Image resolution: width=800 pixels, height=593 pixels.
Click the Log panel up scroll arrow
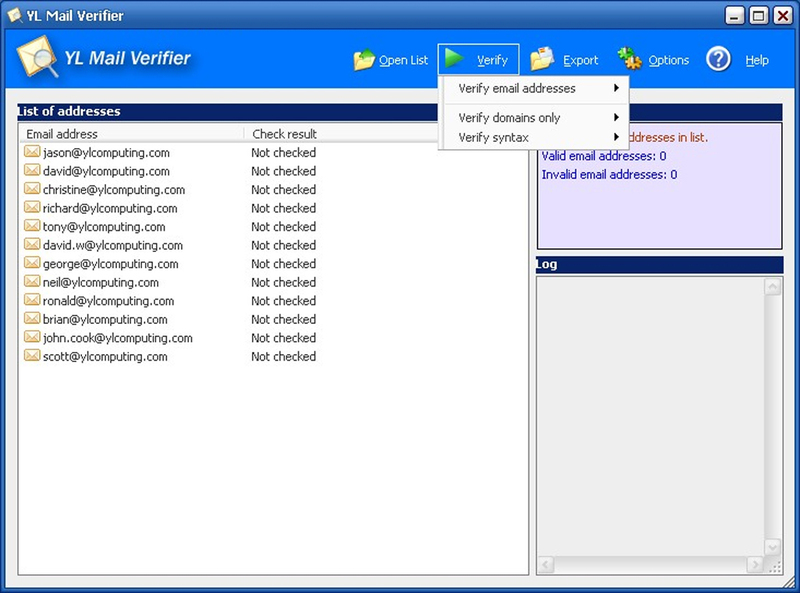pyautogui.click(x=772, y=286)
